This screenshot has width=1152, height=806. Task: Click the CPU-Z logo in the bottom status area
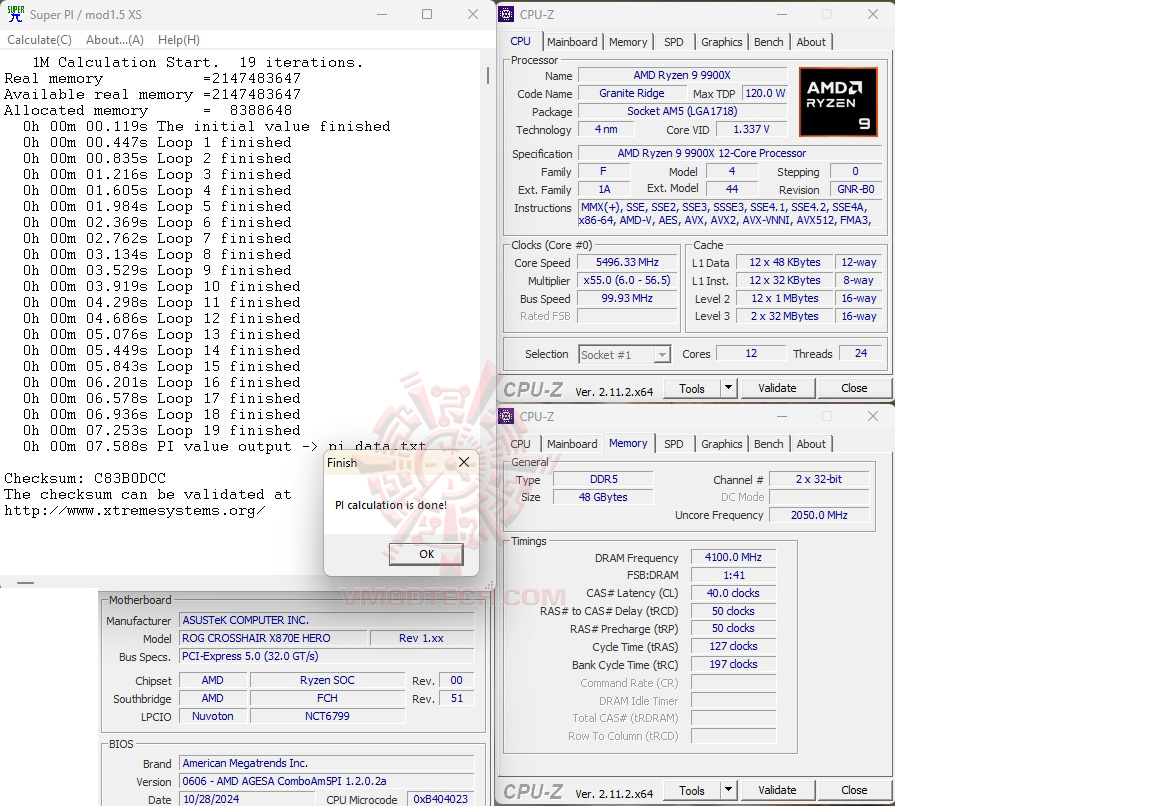tap(533, 790)
